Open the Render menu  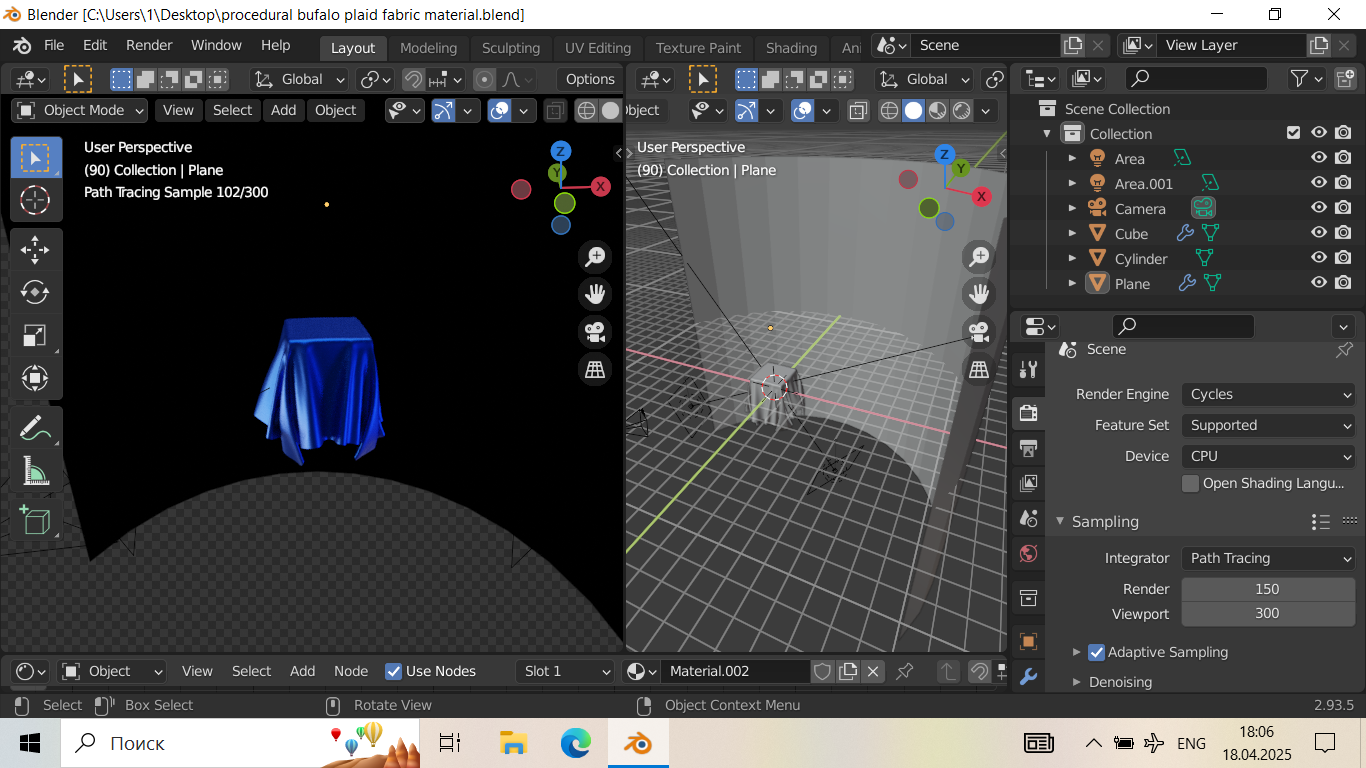(x=149, y=45)
